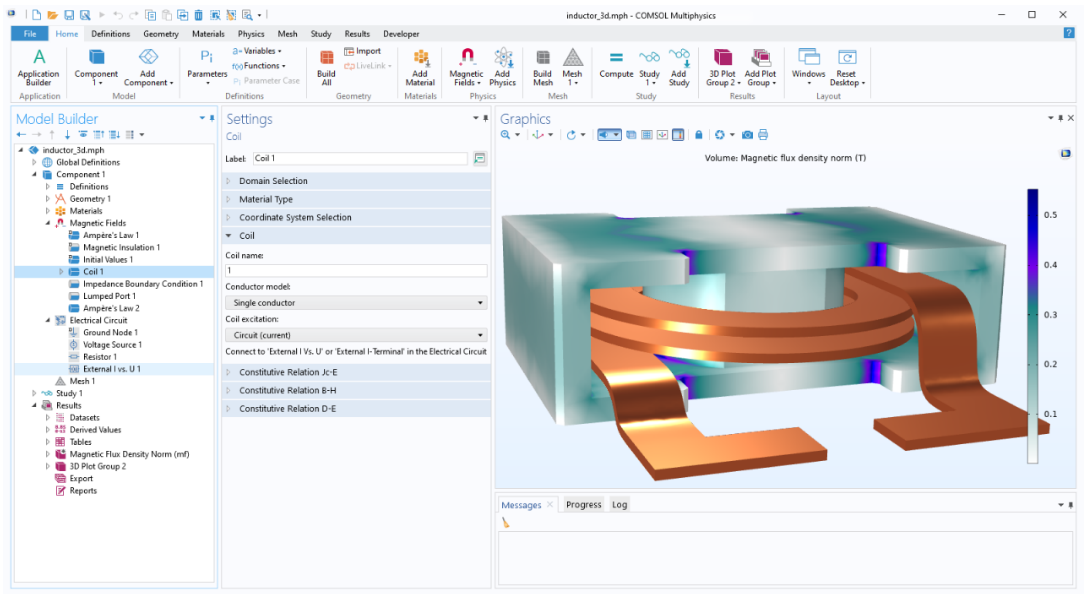Click the delete trash icon in quick toolbar
The image size is (1086, 594).
click(x=199, y=15)
